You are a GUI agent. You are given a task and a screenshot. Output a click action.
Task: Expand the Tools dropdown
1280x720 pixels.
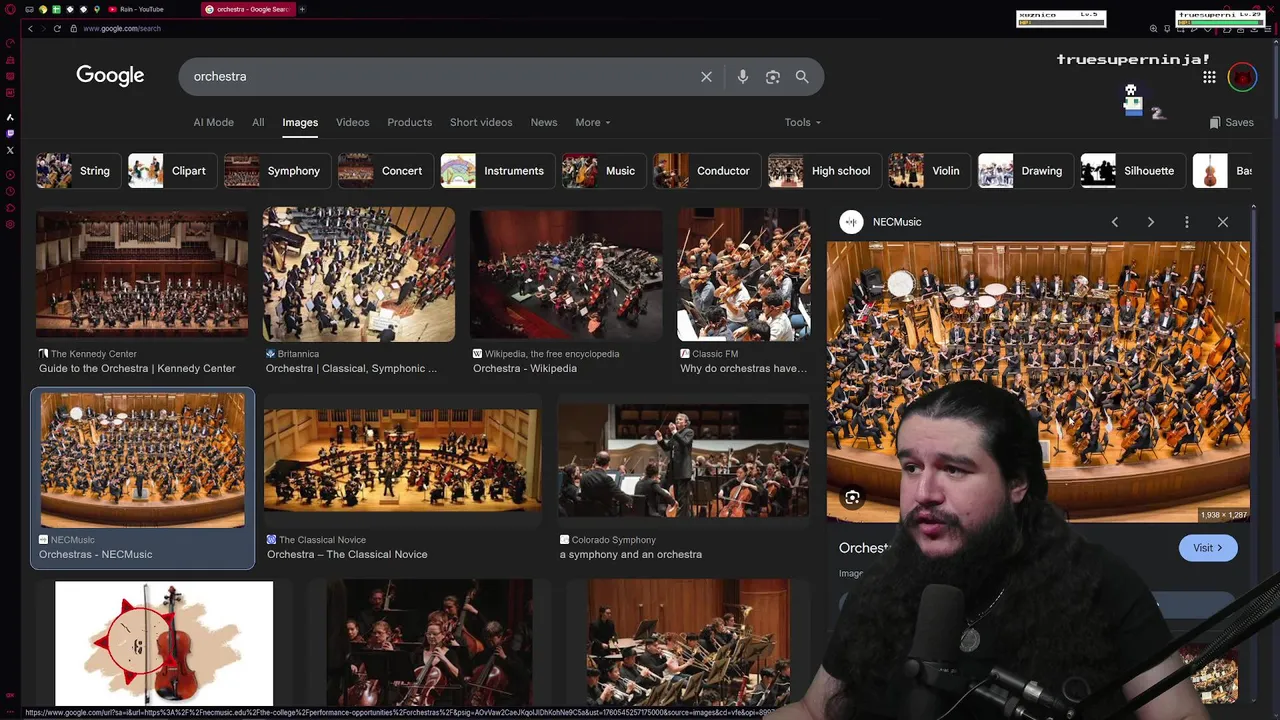click(802, 122)
